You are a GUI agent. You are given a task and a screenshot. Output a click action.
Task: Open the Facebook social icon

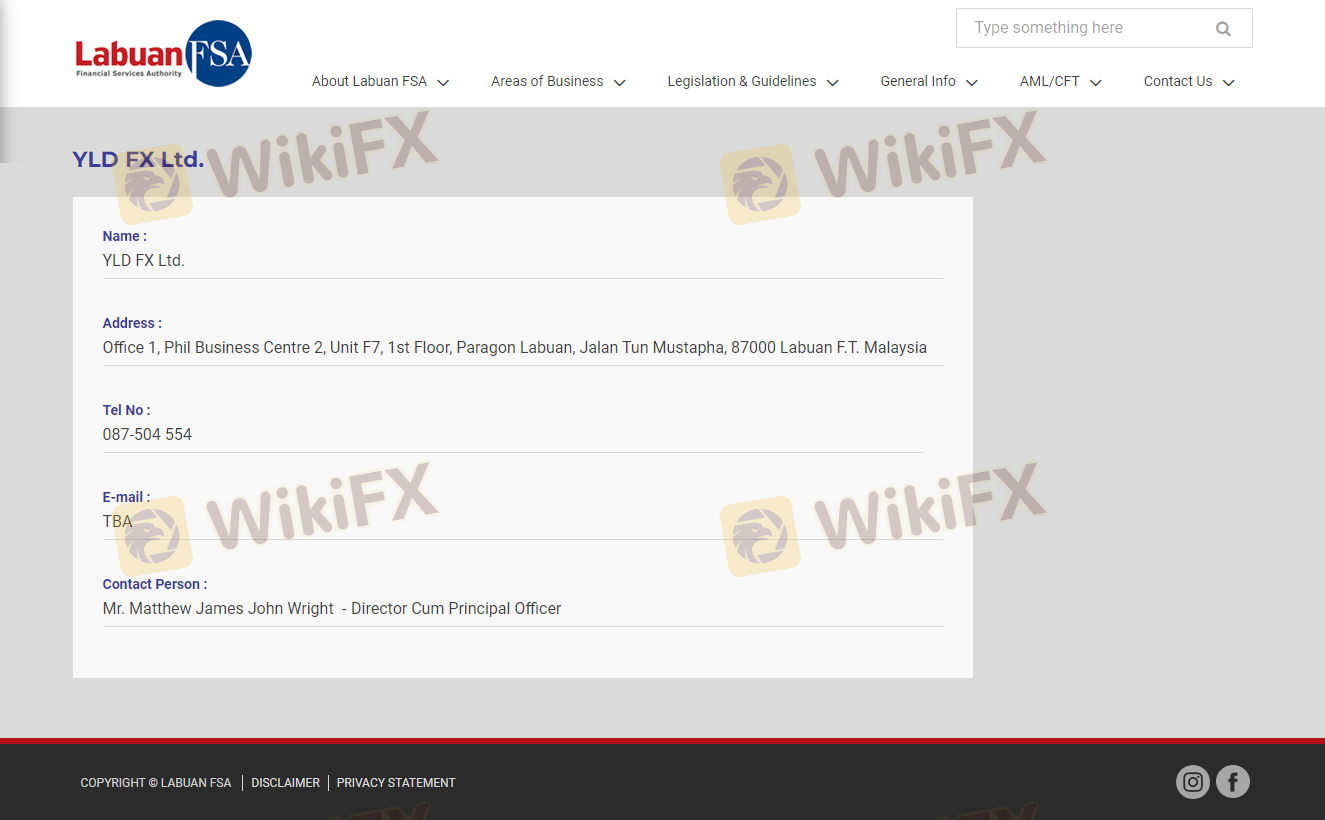(1233, 782)
